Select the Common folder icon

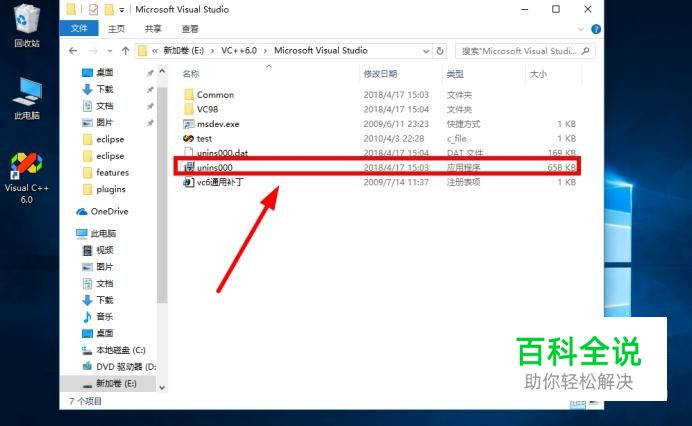click(189, 94)
